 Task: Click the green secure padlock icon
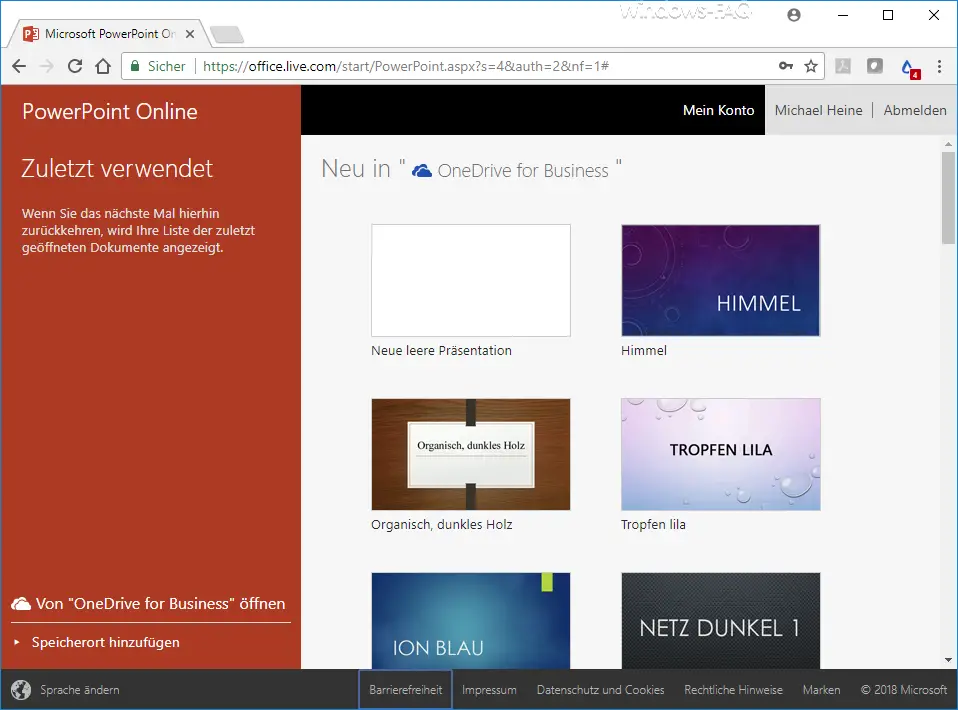[x=135, y=66]
